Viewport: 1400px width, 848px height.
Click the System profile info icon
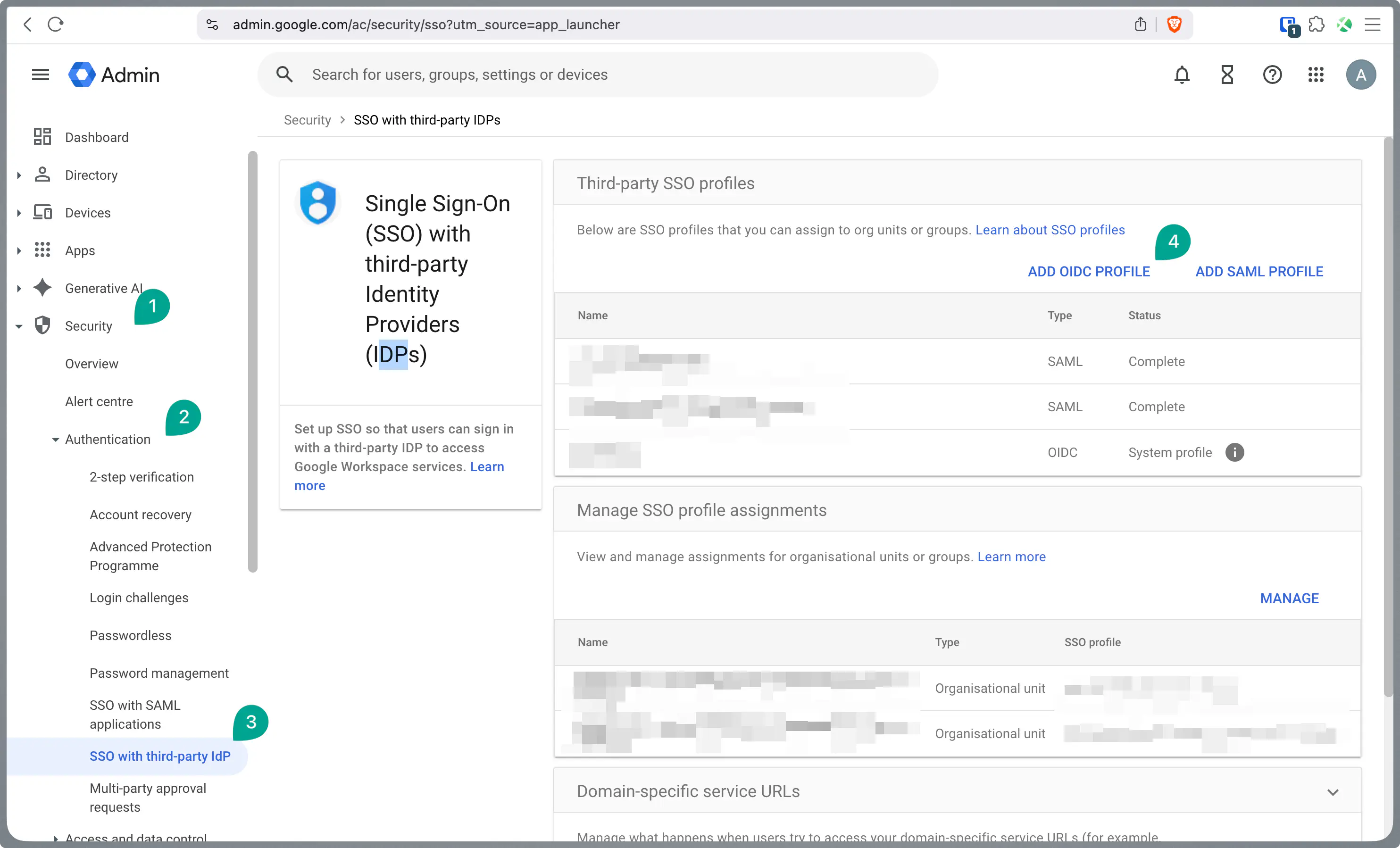click(1234, 452)
